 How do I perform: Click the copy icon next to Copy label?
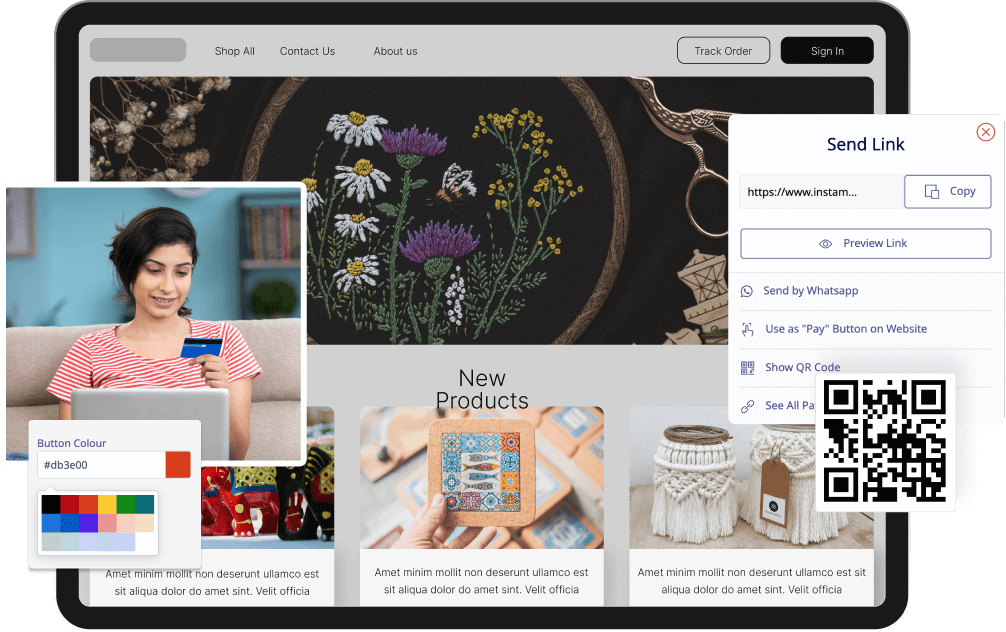(x=932, y=192)
